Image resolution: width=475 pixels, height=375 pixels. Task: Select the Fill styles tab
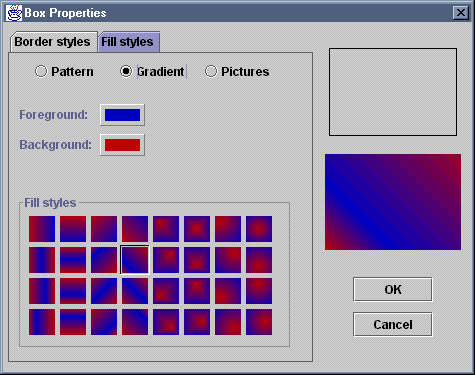click(x=128, y=42)
